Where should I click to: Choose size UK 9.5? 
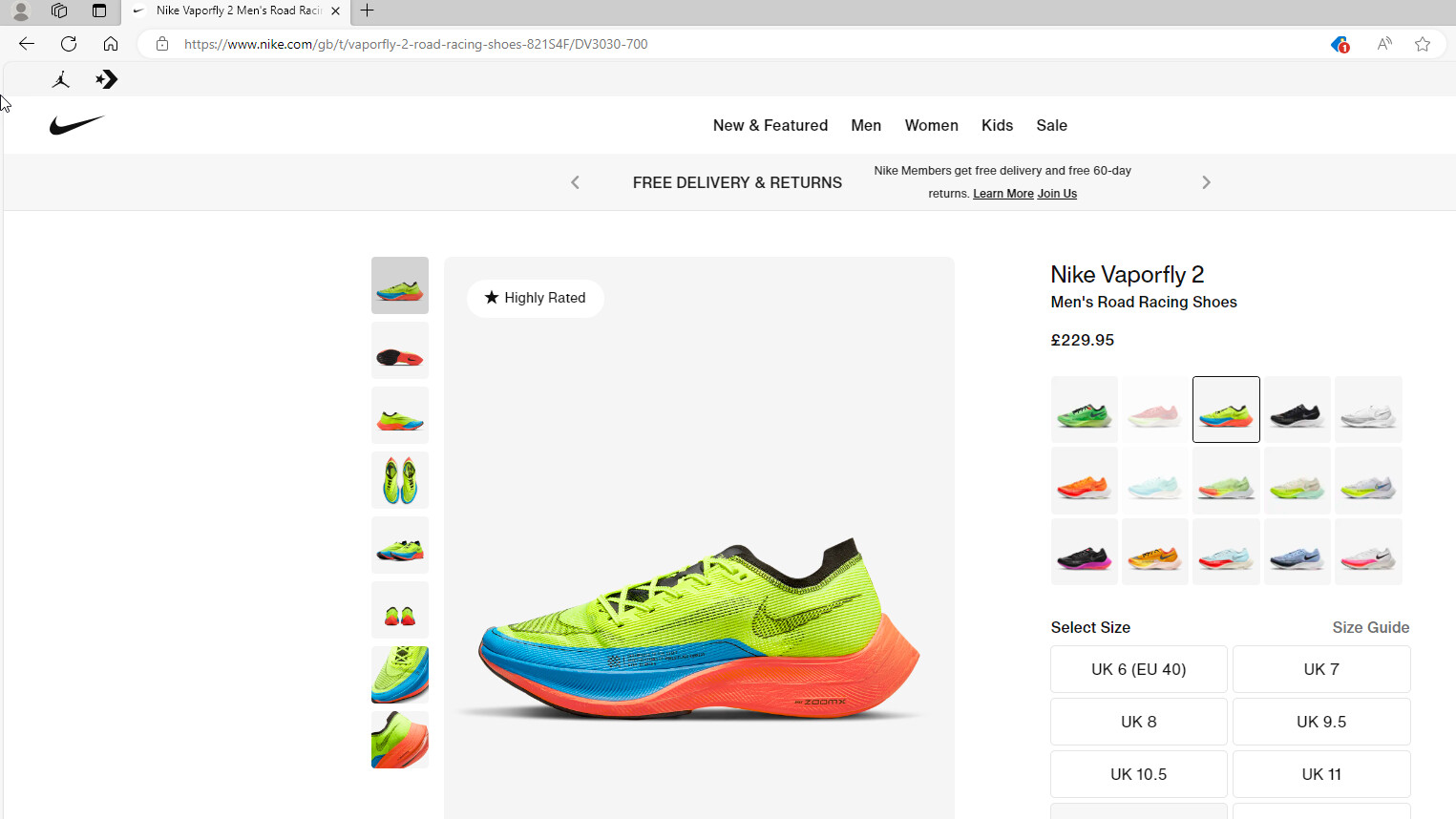1321,722
